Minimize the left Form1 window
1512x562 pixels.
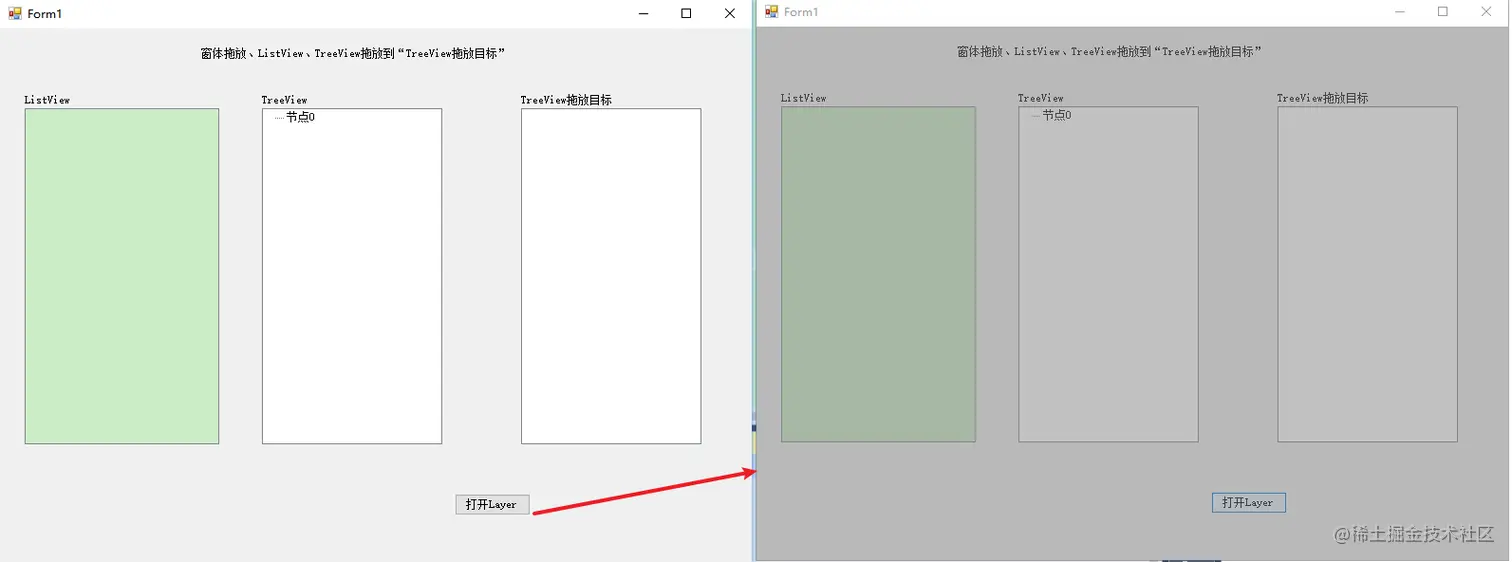pyautogui.click(x=644, y=13)
